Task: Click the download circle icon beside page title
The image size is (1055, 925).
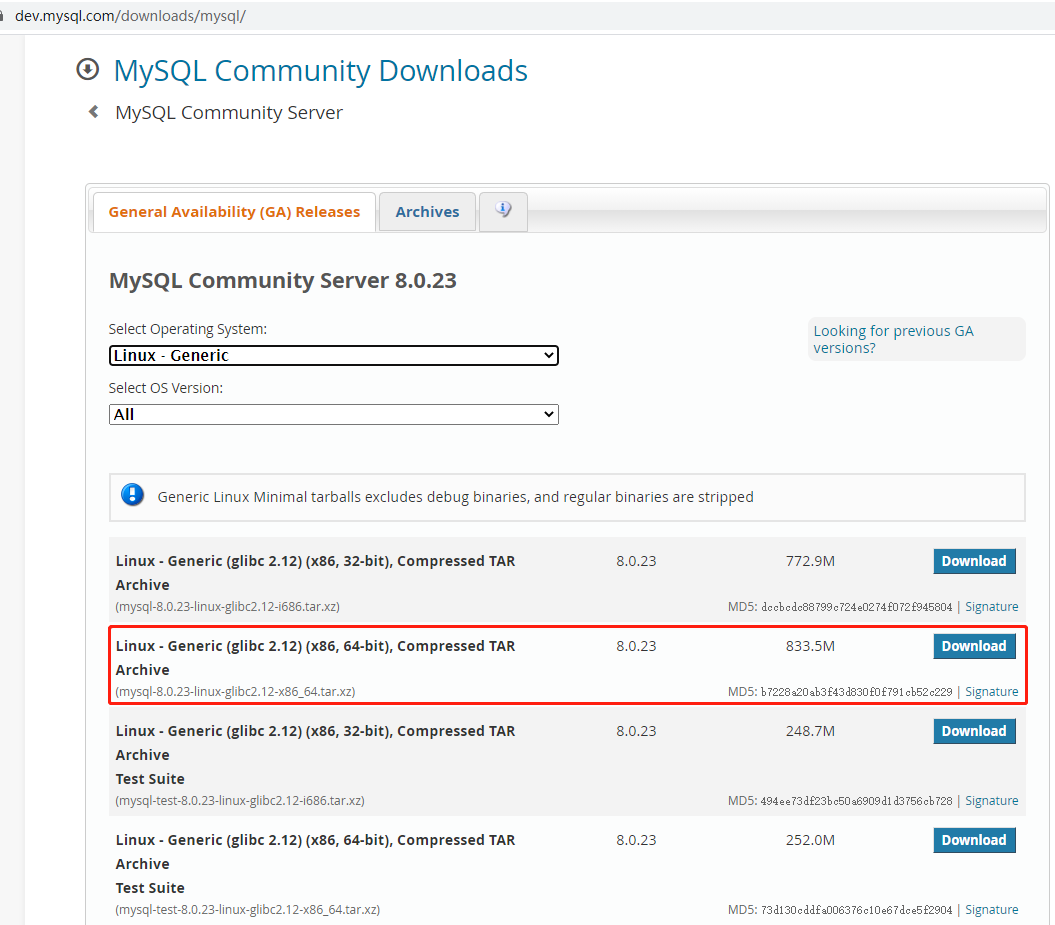Action: click(87, 69)
